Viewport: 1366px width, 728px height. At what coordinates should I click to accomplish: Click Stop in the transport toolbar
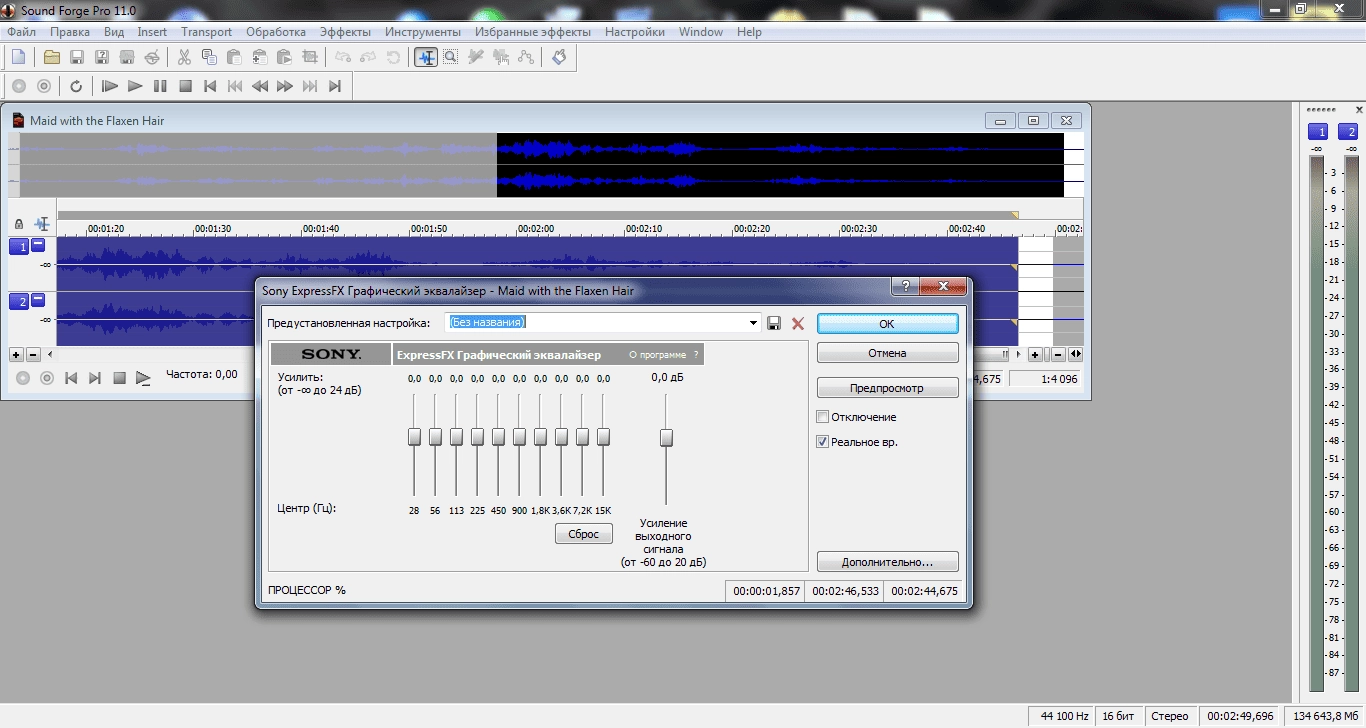185,87
